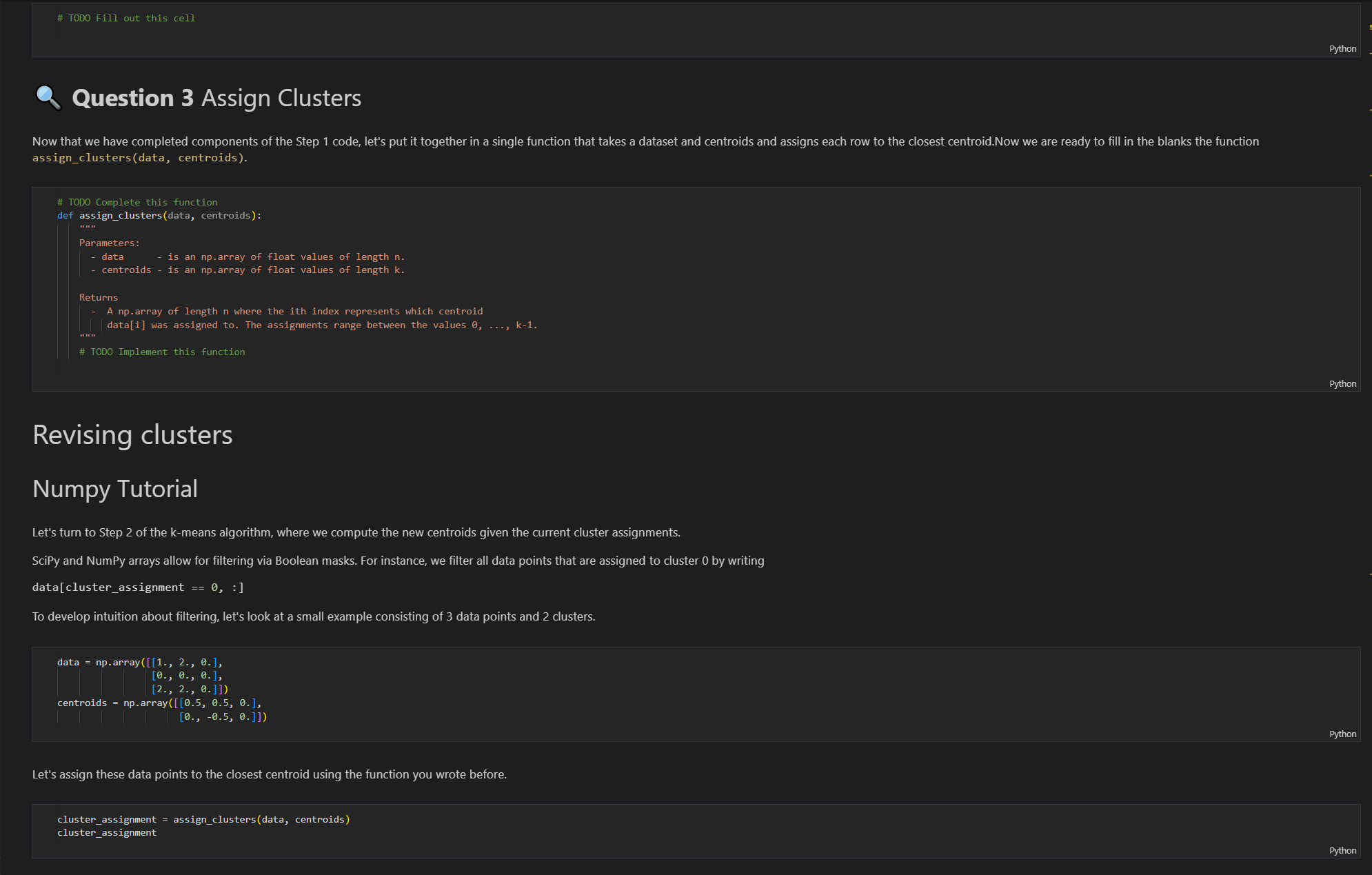Select the Revising clusters heading
The height and width of the screenshot is (875, 1372).
pyautogui.click(x=132, y=435)
